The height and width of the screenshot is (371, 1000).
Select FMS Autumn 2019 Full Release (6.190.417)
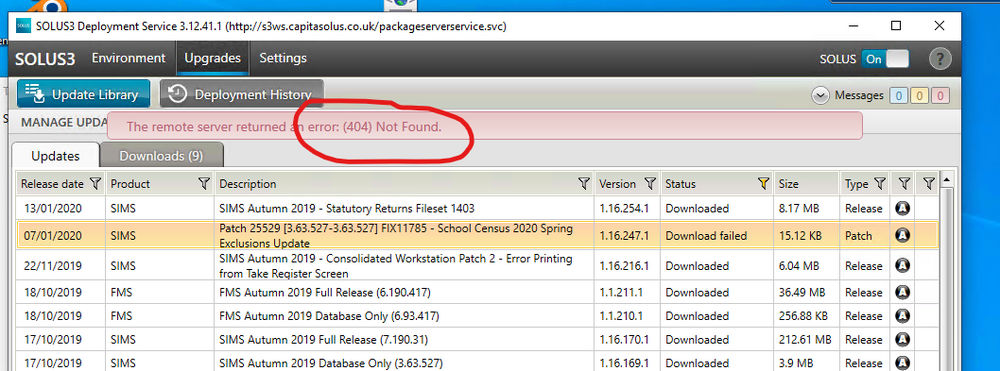[325, 293]
